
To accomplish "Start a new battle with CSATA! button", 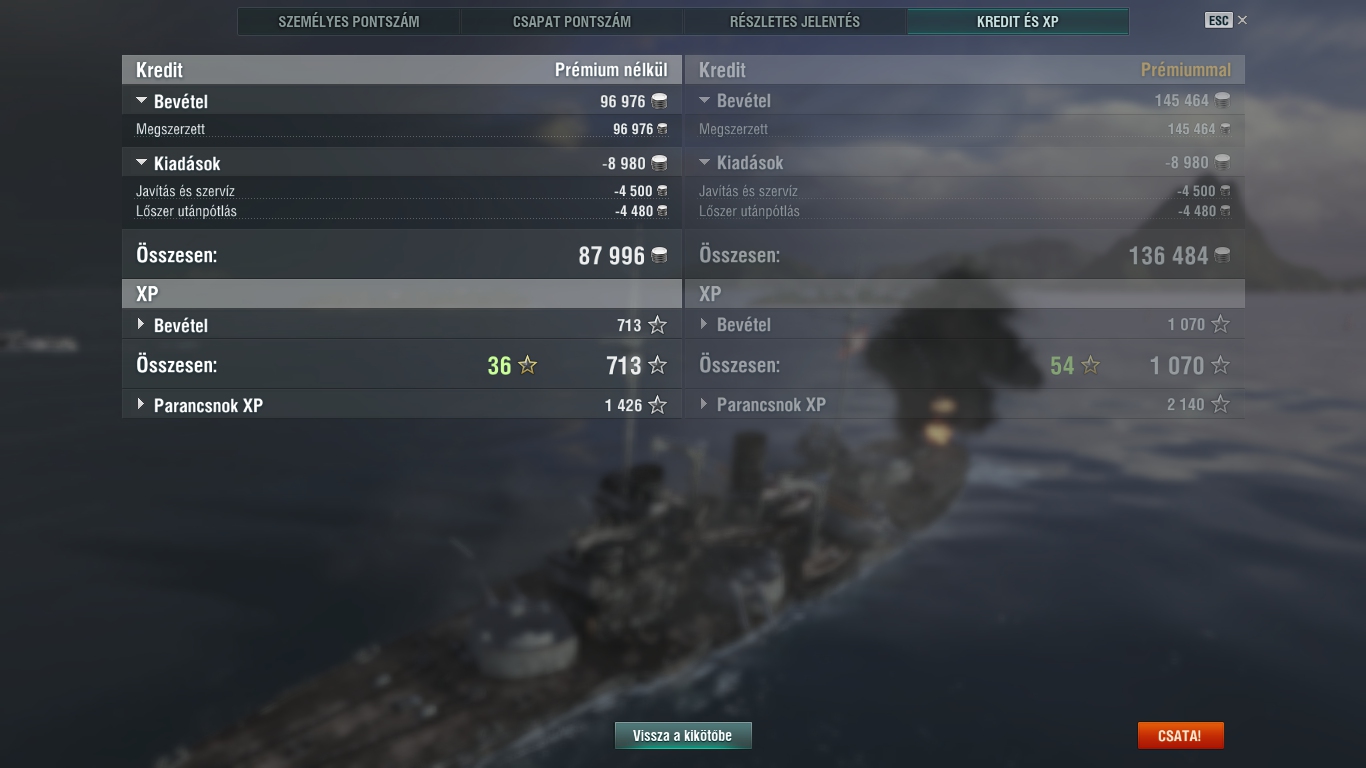I will [x=1180, y=736].
